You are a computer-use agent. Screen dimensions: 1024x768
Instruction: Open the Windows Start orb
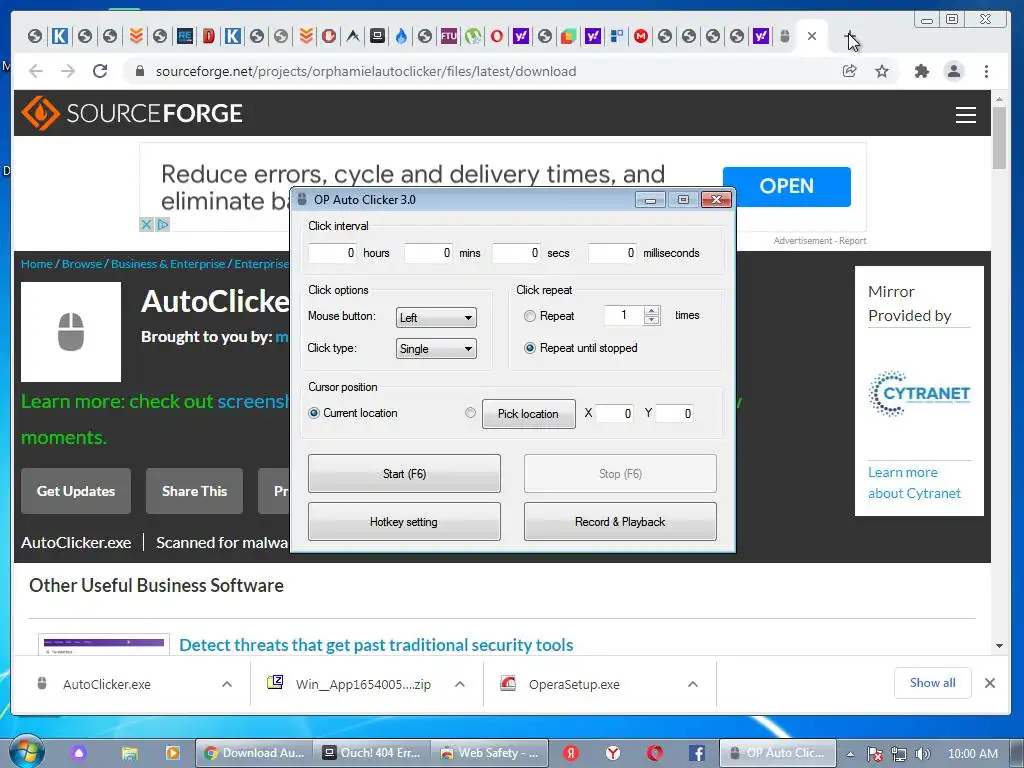click(x=27, y=752)
